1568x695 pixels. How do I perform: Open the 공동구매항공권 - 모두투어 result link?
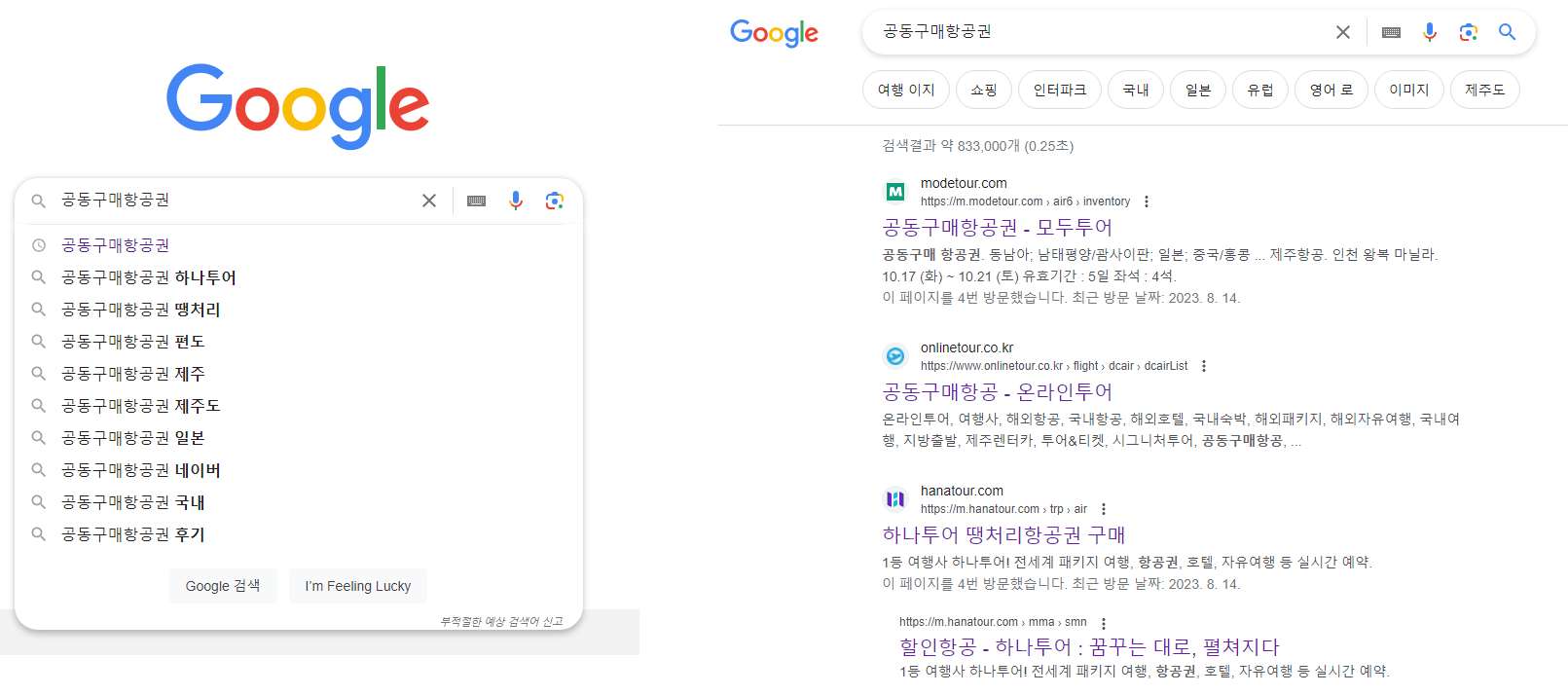click(x=998, y=228)
